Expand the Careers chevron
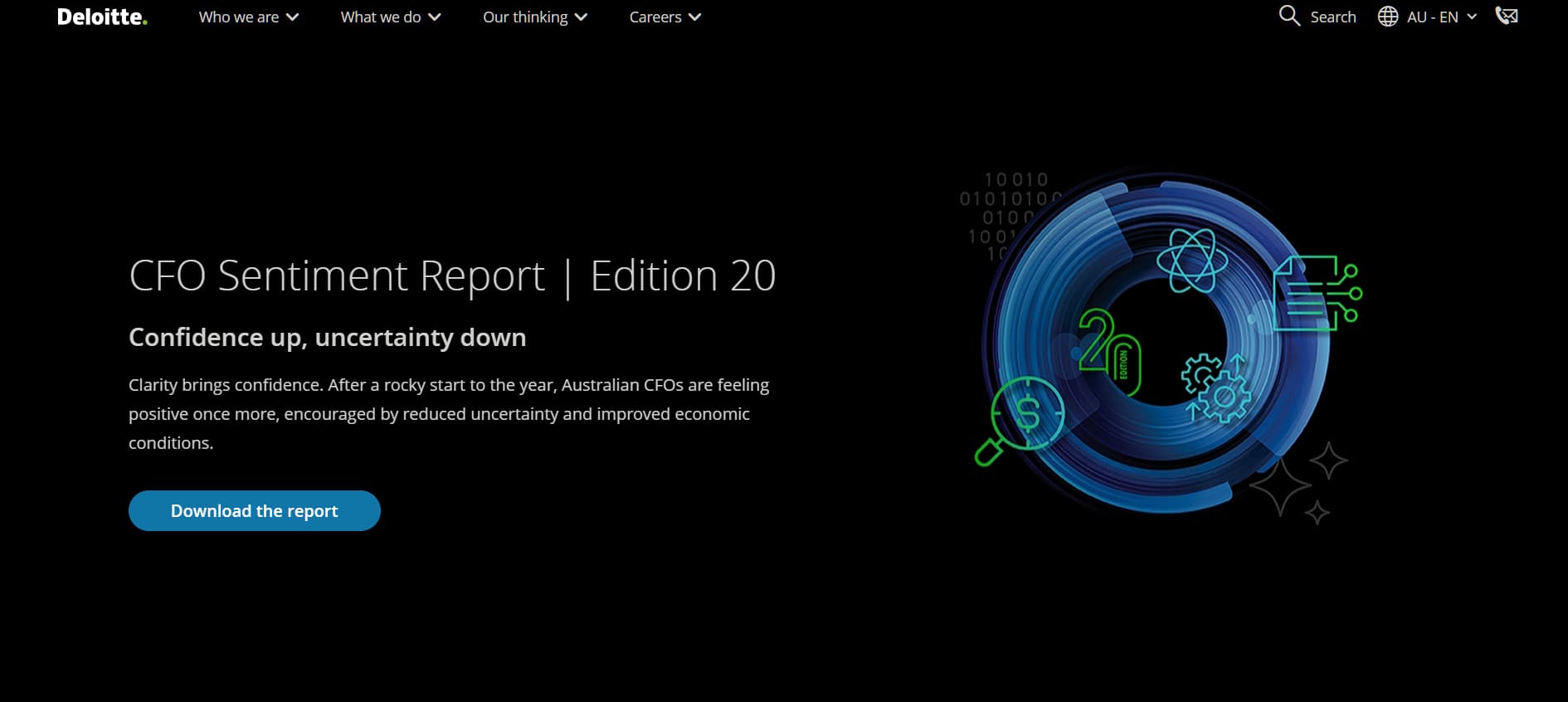The image size is (1568, 702). tap(694, 17)
